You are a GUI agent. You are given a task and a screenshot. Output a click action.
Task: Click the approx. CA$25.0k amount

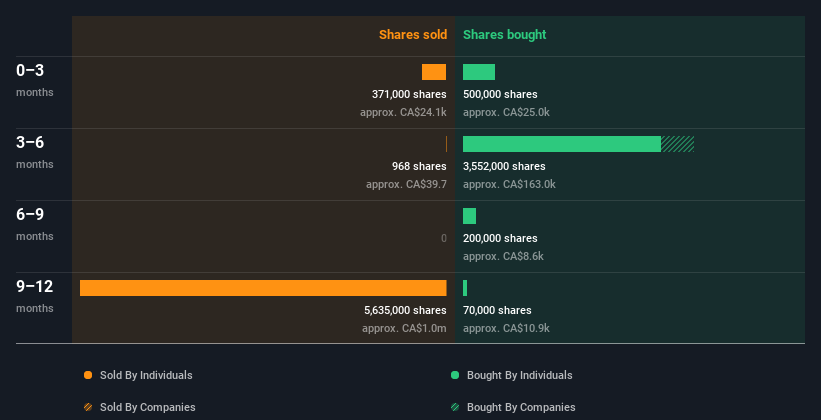(506, 112)
